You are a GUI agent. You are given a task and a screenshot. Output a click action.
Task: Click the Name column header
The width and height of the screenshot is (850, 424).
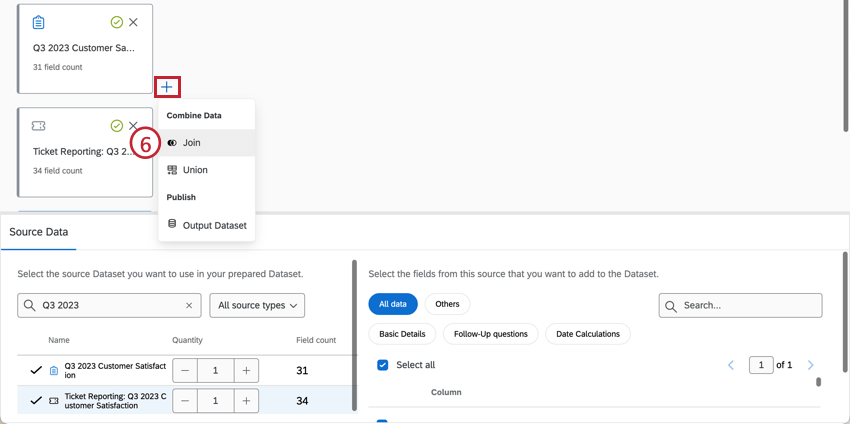pos(59,340)
